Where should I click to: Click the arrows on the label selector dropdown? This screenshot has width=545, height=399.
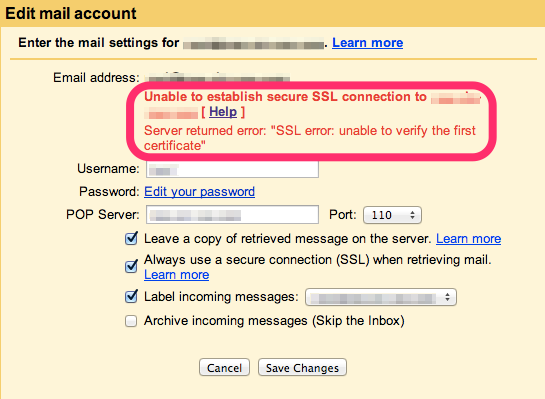click(447, 297)
